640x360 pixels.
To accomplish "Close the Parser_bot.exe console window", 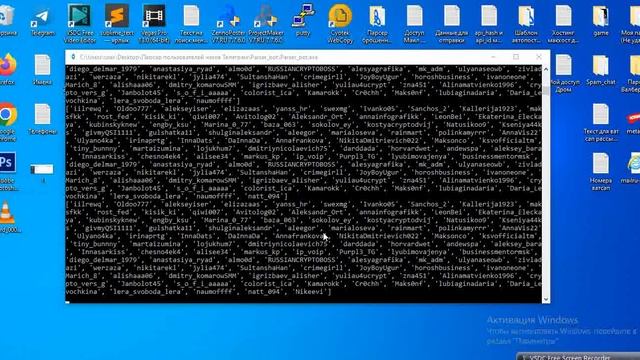I will [539, 57].
